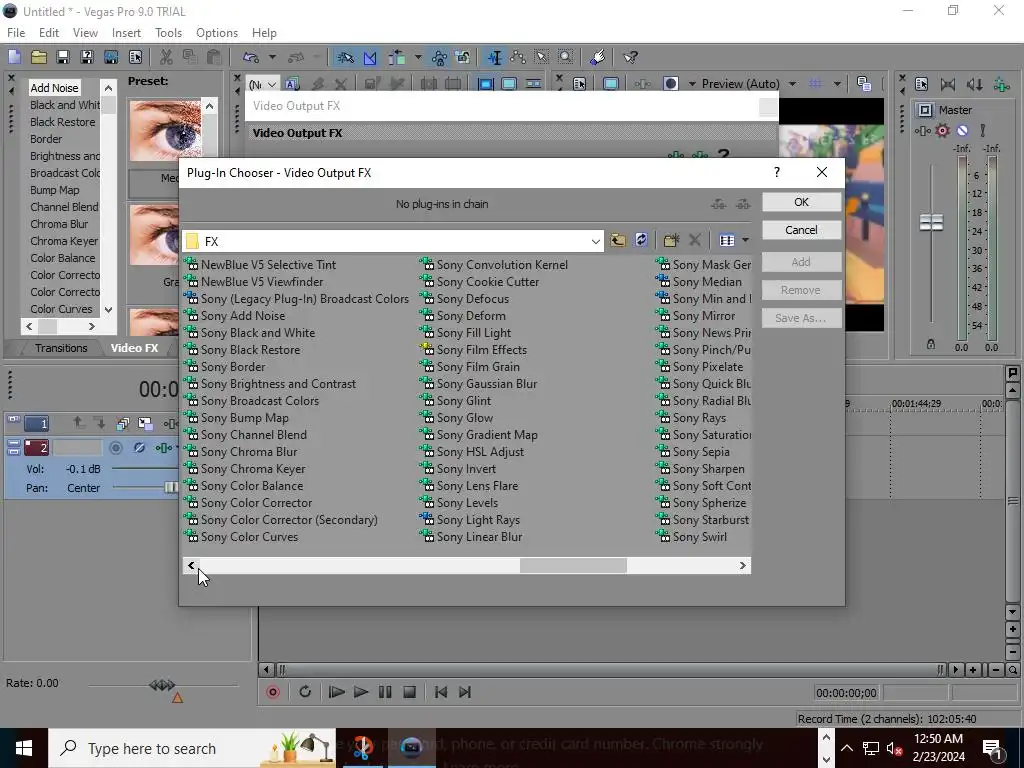Click the scissors Cut icon in toolbar

(x=167, y=57)
